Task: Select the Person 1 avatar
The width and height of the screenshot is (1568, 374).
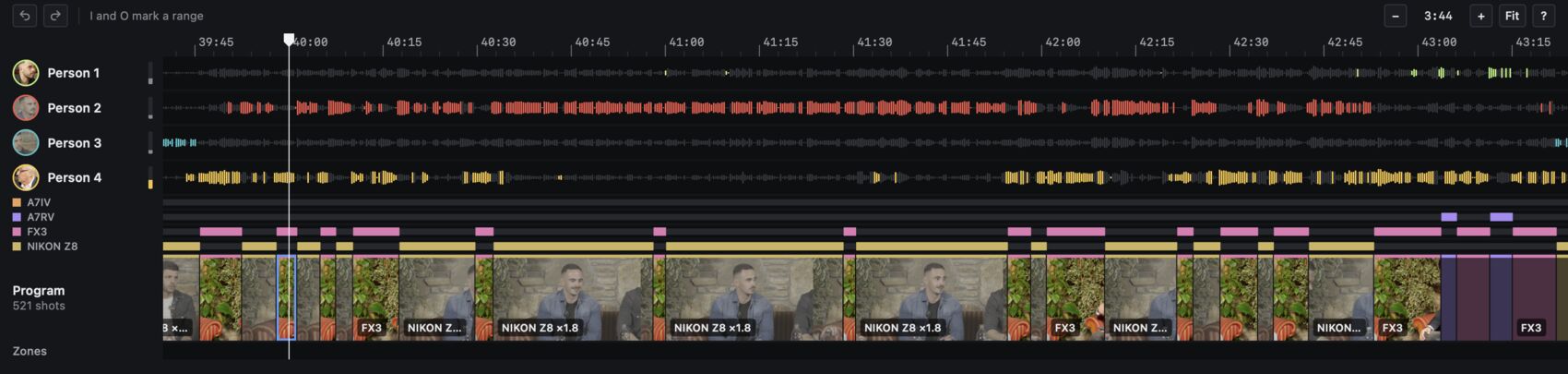Action: (x=26, y=73)
